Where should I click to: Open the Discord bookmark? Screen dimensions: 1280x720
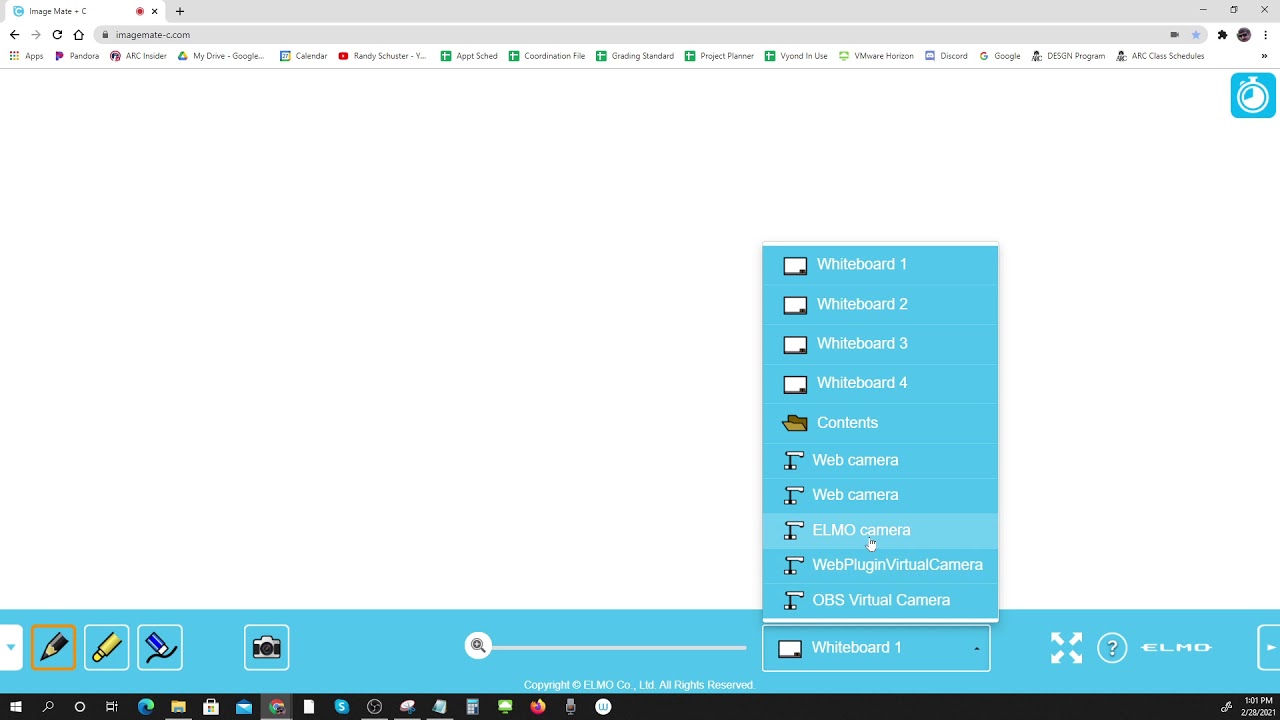[946, 56]
